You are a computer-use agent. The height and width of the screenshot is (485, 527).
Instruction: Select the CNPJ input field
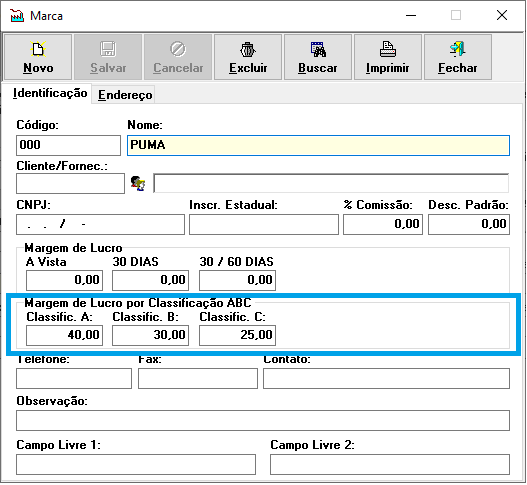(100, 224)
